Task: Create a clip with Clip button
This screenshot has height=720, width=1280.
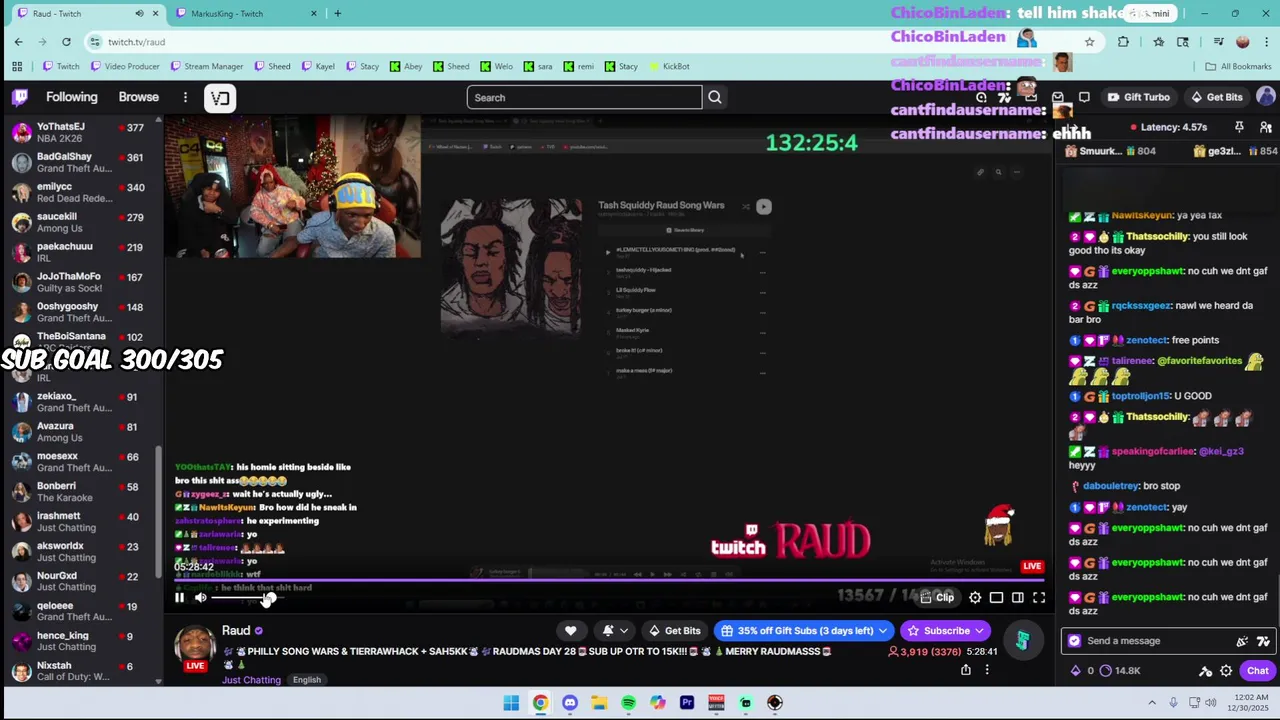Action: (x=937, y=597)
